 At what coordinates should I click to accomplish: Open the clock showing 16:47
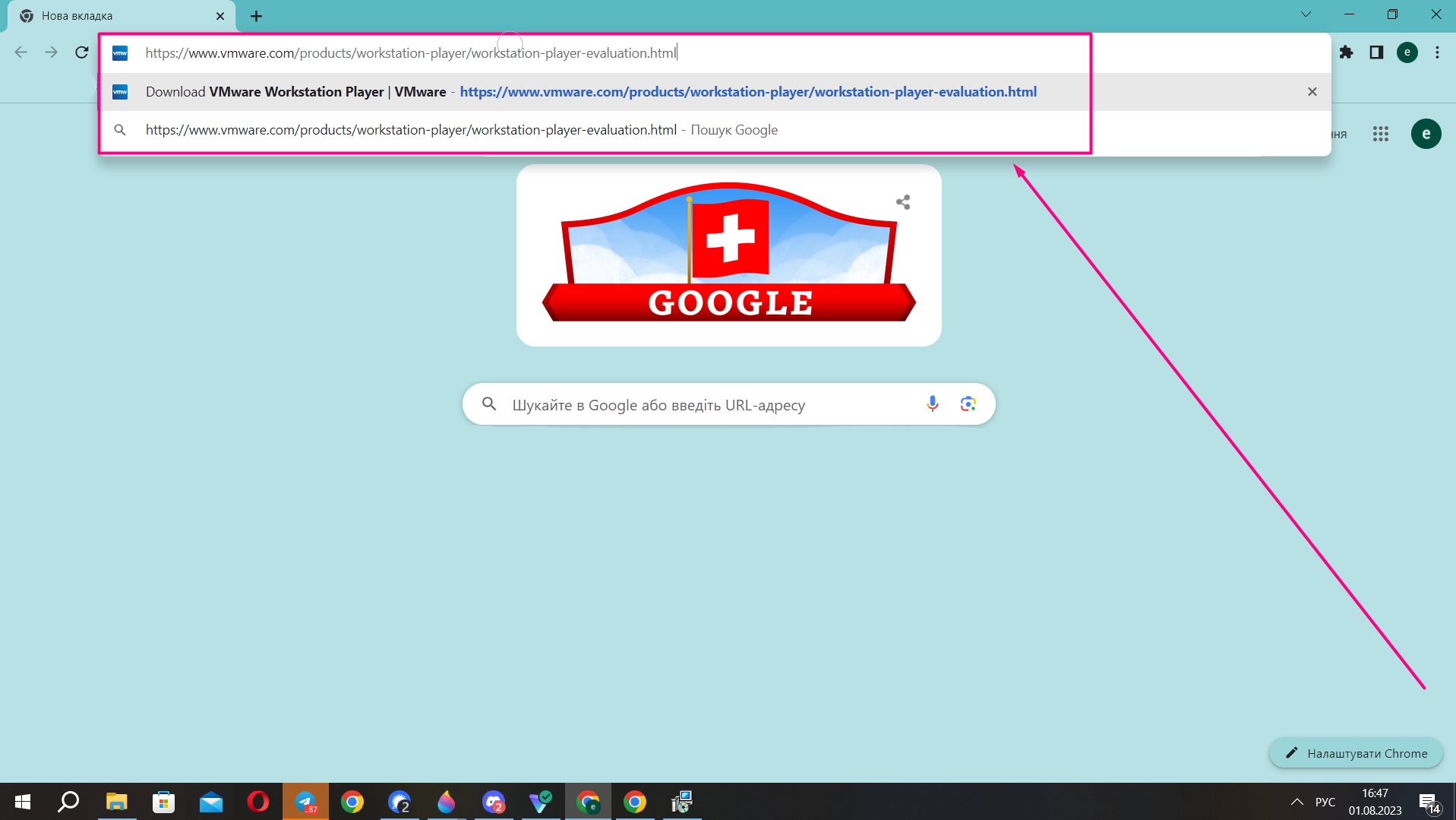[x=1375, y=802]
